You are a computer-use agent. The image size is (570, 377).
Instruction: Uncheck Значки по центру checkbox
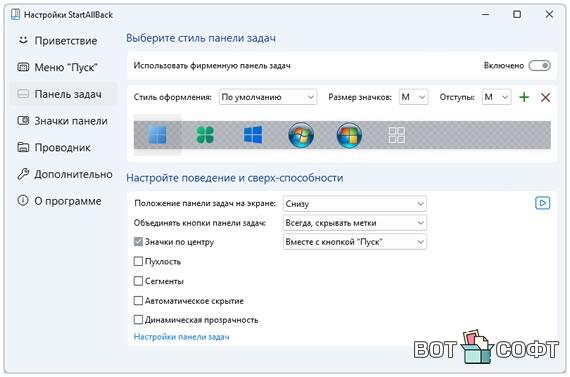tap(138, 242)
